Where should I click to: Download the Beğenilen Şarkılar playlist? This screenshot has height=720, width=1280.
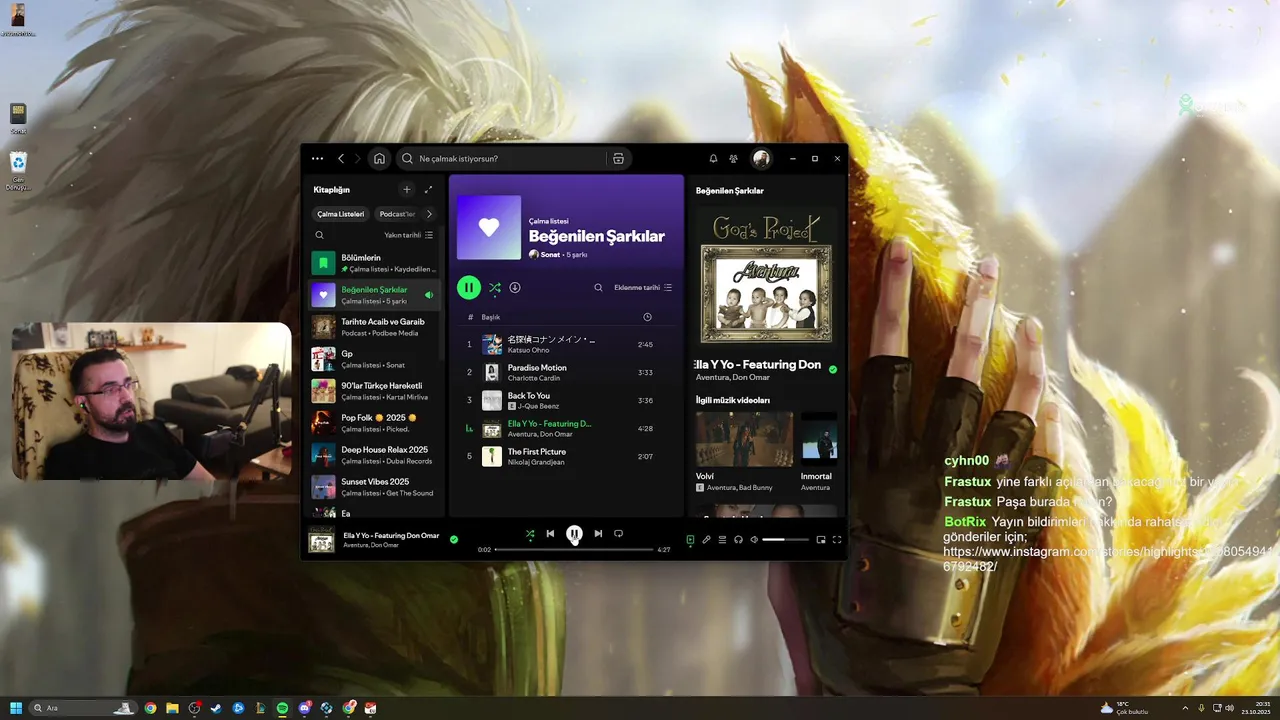(515, 288)
